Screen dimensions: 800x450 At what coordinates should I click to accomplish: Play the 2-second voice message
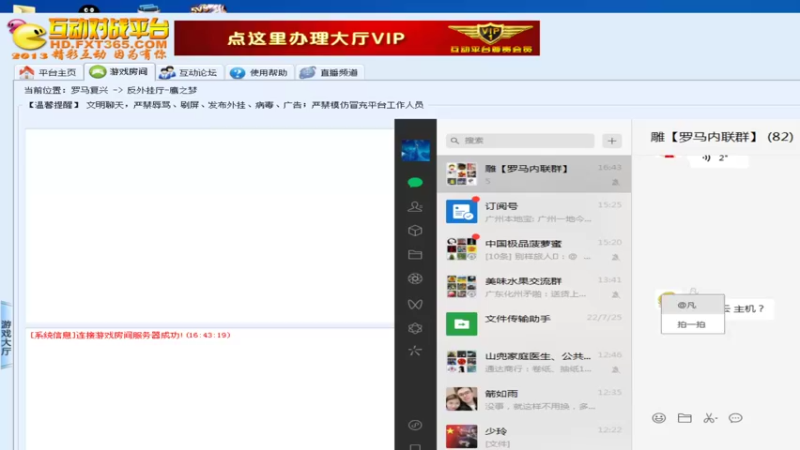pos(717,158)
